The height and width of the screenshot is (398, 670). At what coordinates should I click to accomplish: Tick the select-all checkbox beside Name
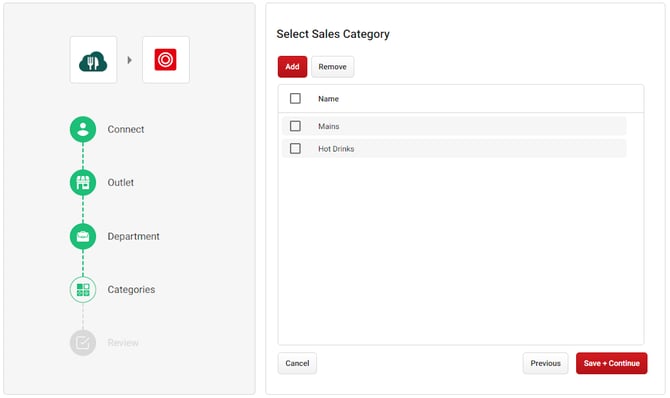pyautogui.click(x=295, y=99)
